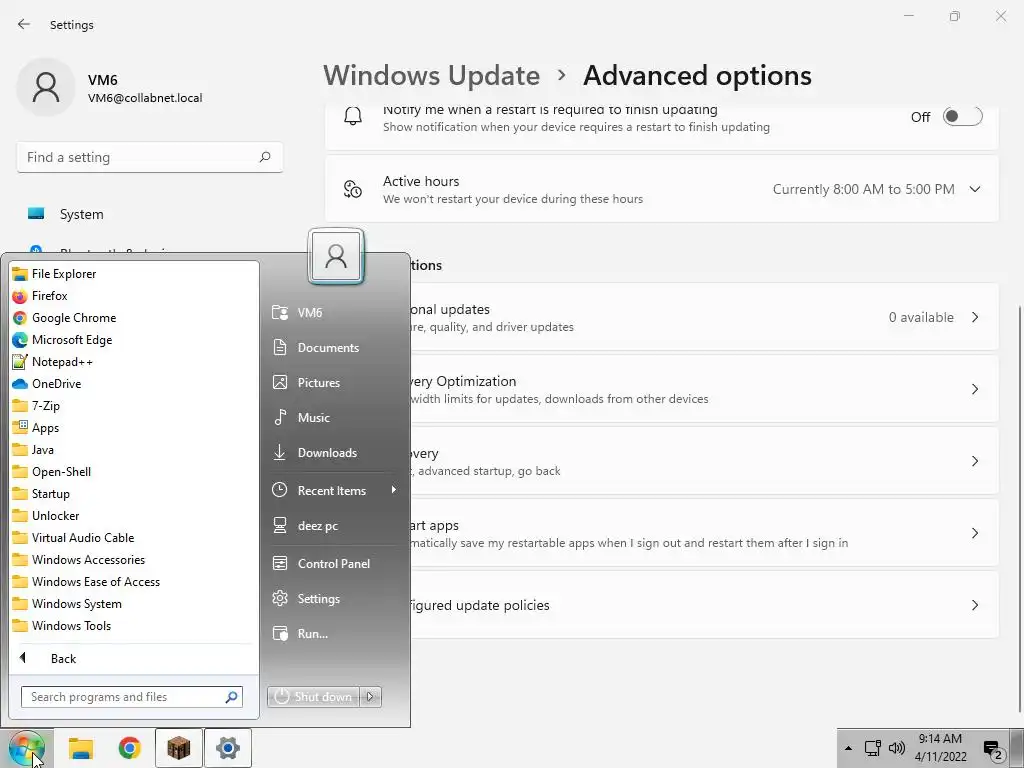Image resolution: width=1024 pixels, height=768 pixels.
Task: Launch Google Chrome from the programs list
Action: coord(134,318)
